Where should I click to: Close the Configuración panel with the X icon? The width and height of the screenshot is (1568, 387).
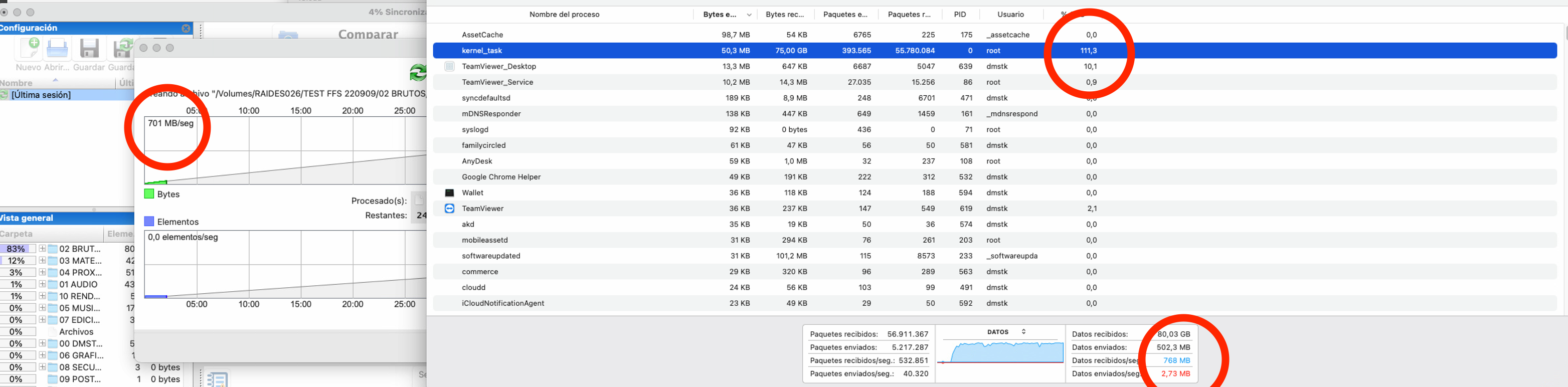click(186, 28)
